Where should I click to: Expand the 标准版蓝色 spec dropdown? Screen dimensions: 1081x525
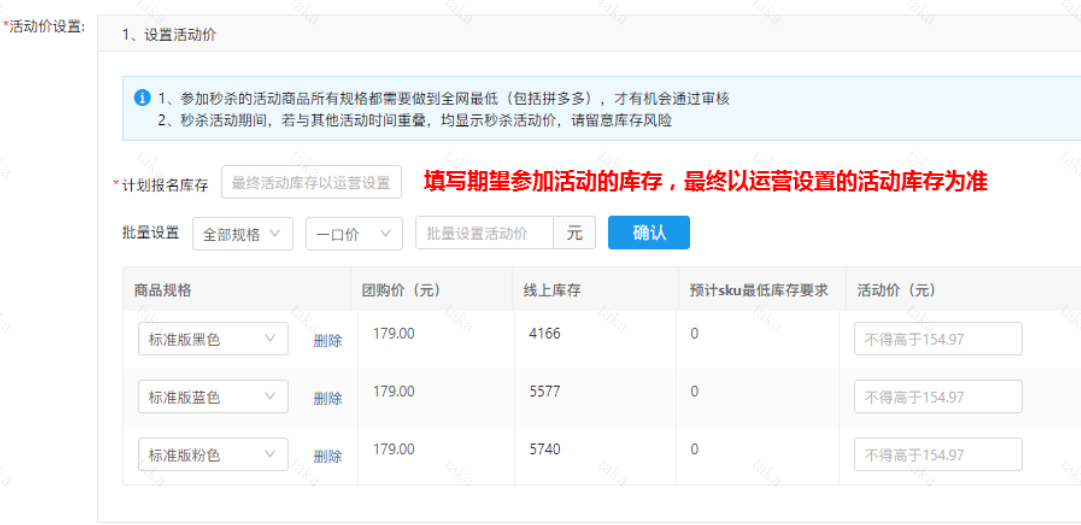(x=213, y=397)
